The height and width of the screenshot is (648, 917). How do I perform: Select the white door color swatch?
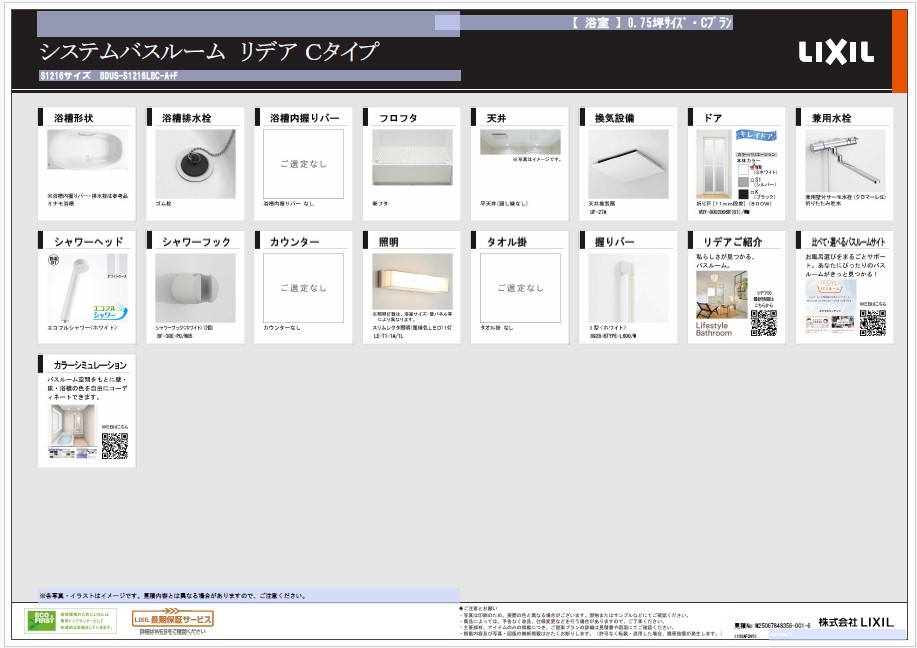(743, 170)
